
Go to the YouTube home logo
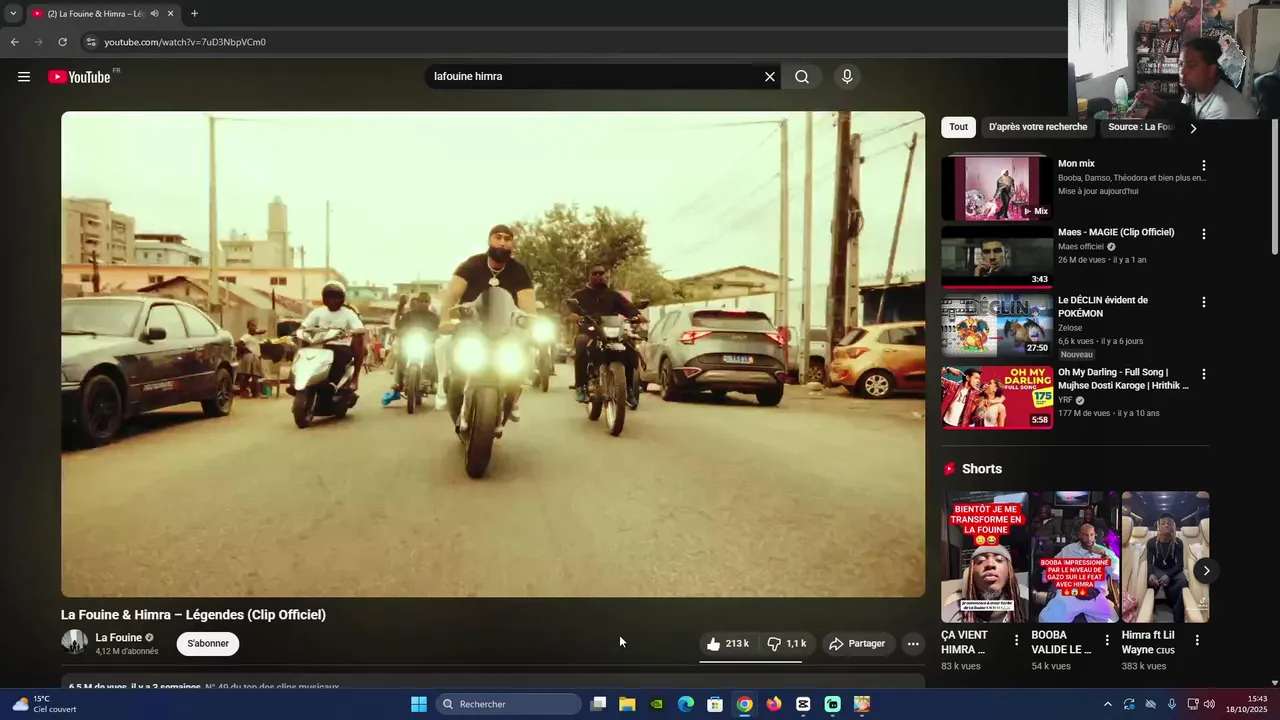[x=79, y=77]
